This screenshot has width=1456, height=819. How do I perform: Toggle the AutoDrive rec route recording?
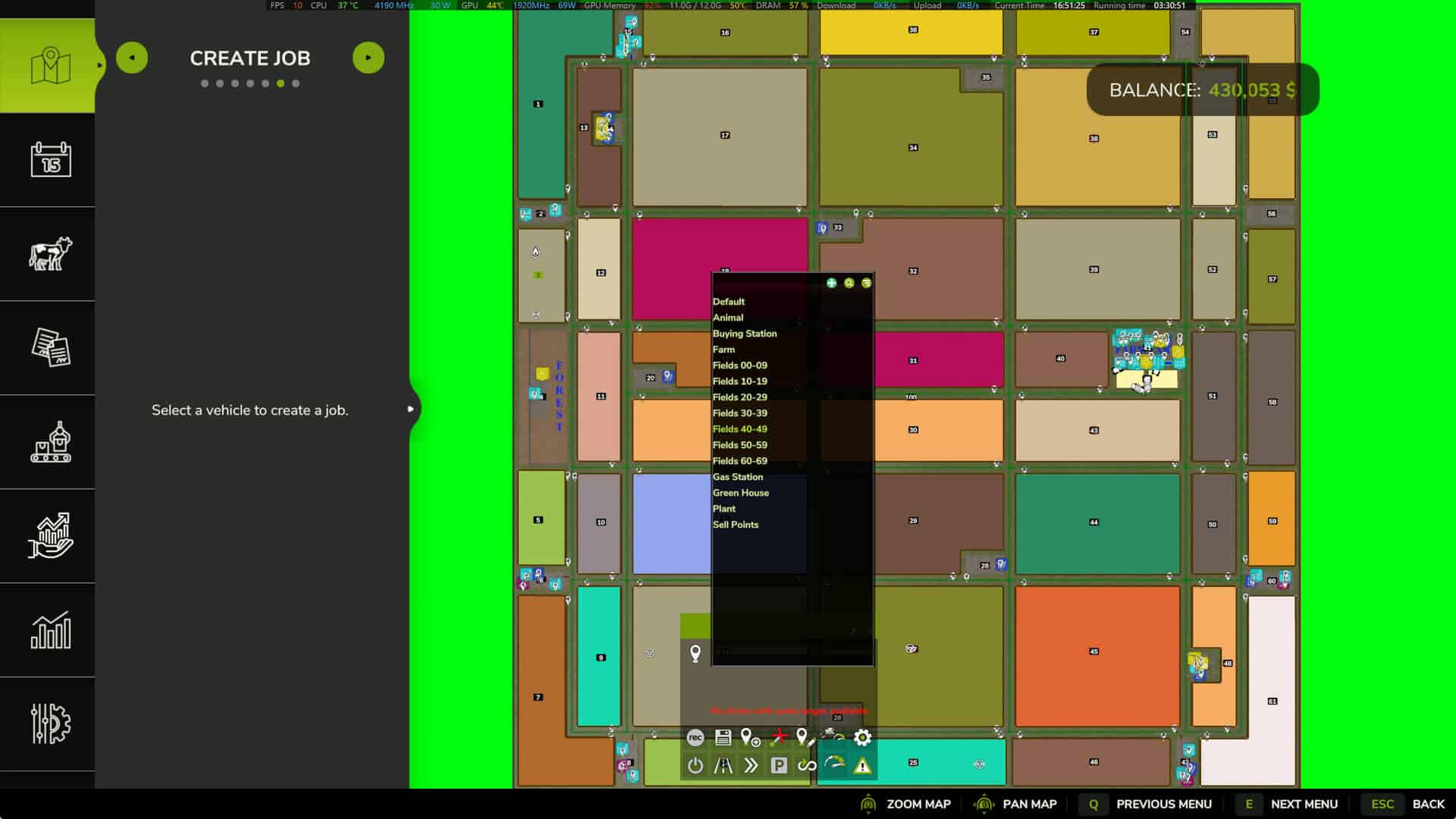pos(695,737)
